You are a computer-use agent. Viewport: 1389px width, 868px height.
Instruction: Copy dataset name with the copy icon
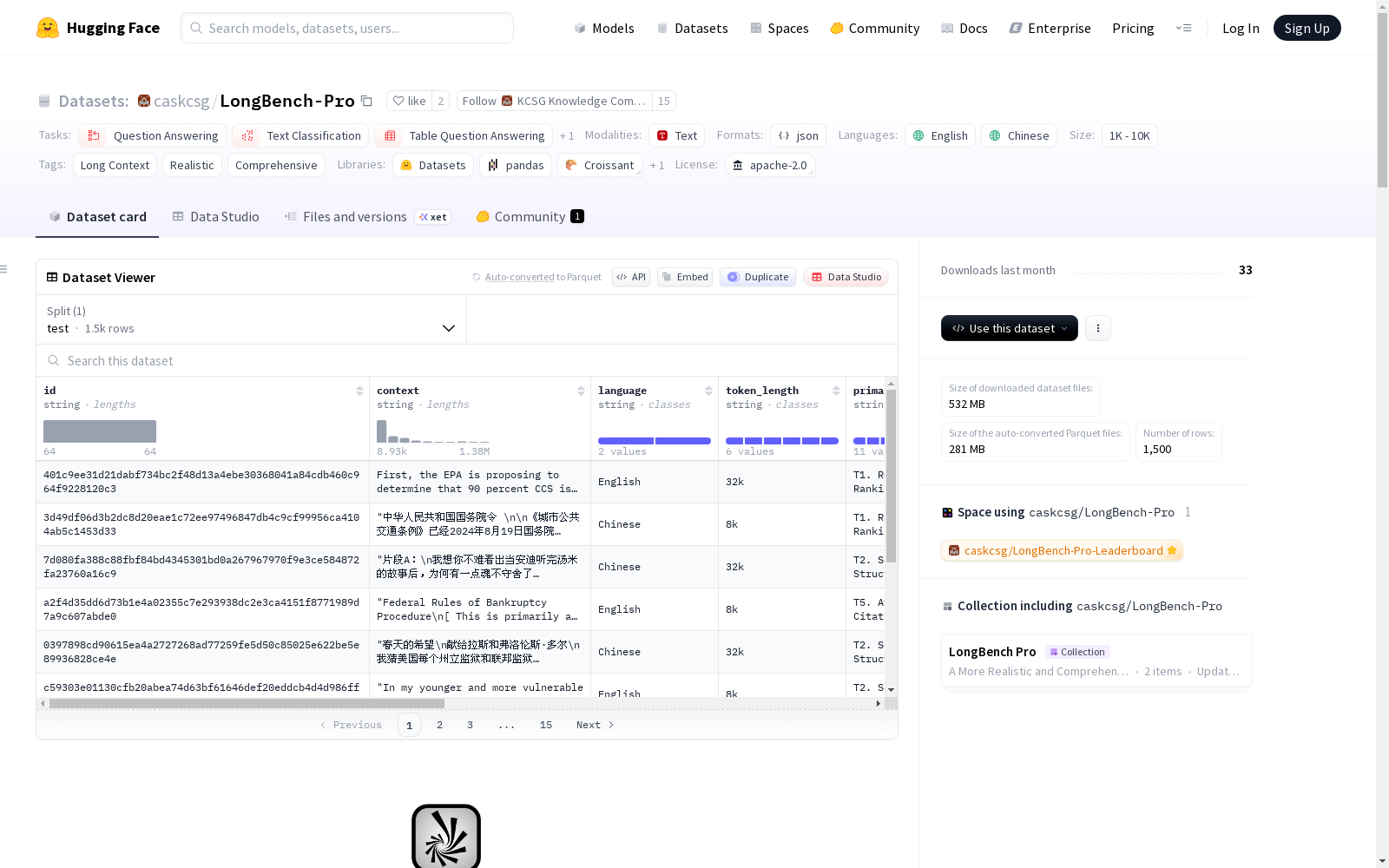point(367,101)
